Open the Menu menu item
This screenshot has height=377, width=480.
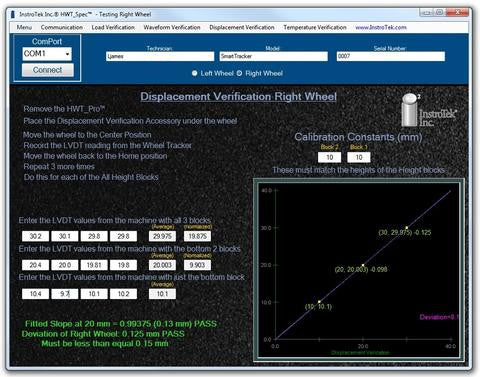point(24,28)
